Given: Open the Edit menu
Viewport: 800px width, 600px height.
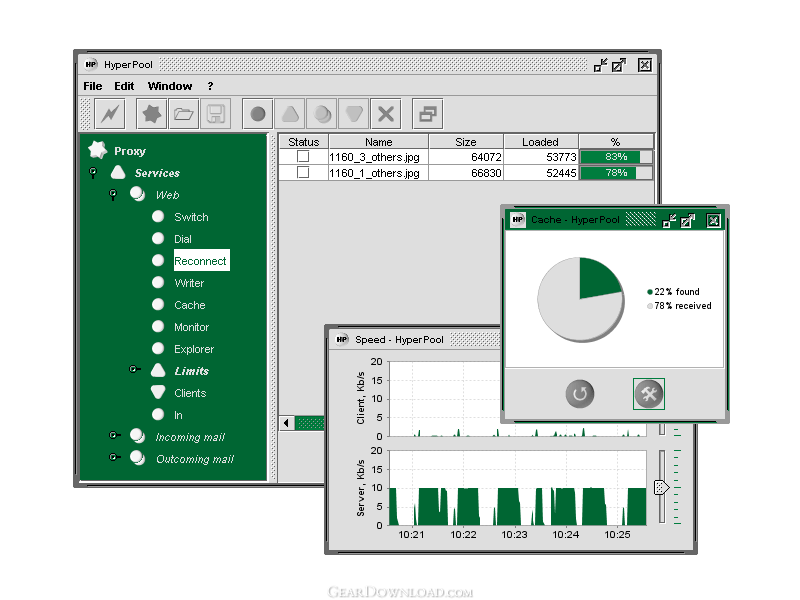Looking at the screenshot, I should tap(124, 86).
